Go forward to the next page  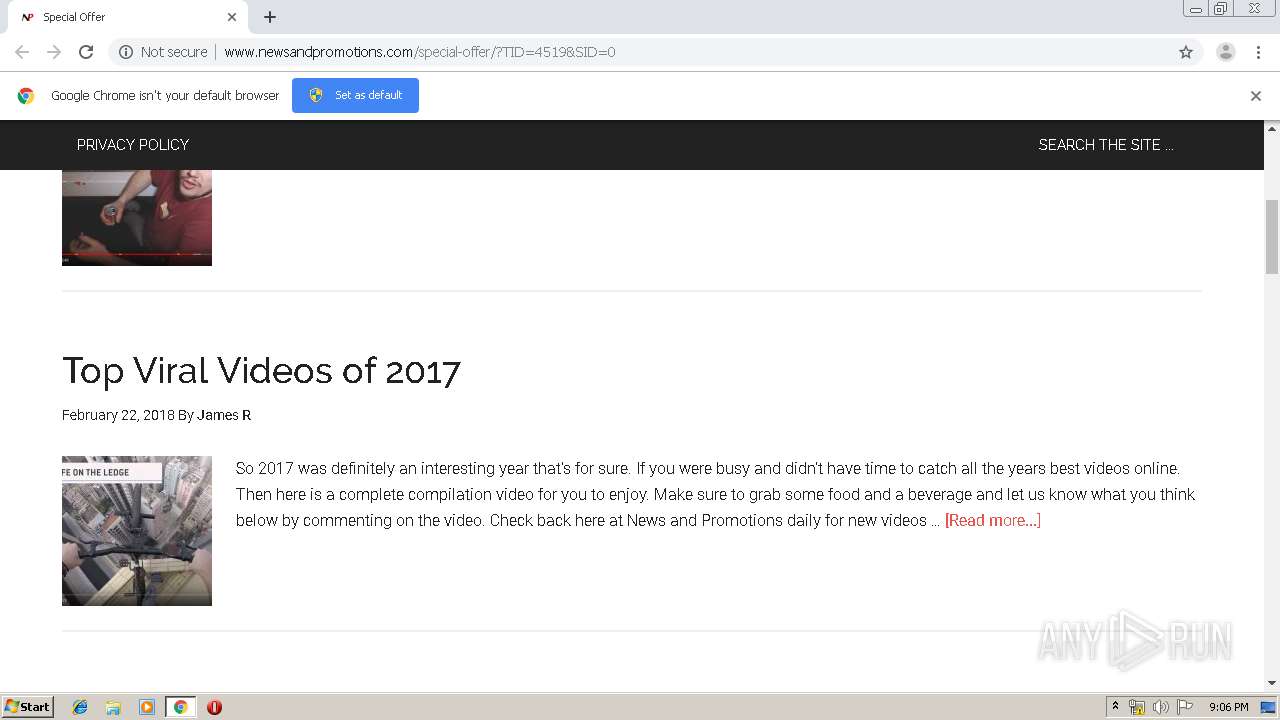click(54, 52)
